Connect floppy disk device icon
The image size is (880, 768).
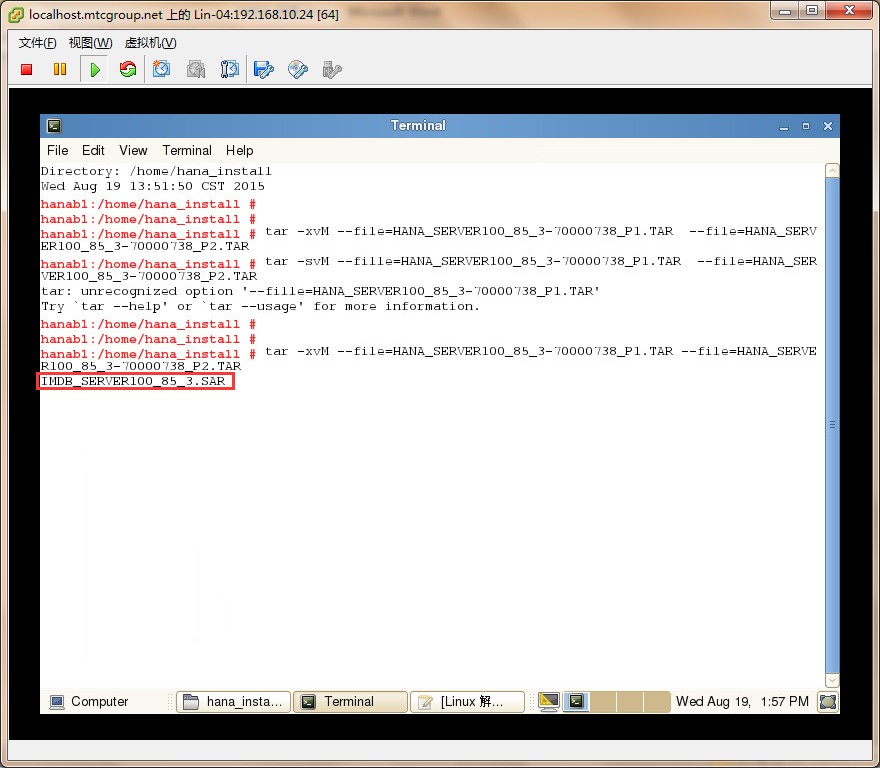[264, 69]
